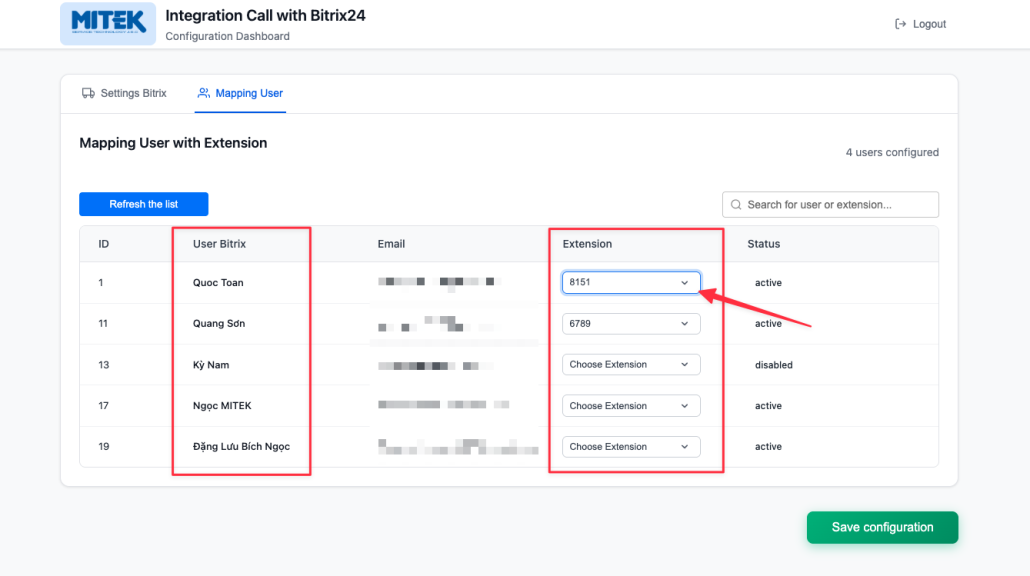Screen dimensions: 1030x576
Task: Click the Save configuration button
Action: point(882,527)
